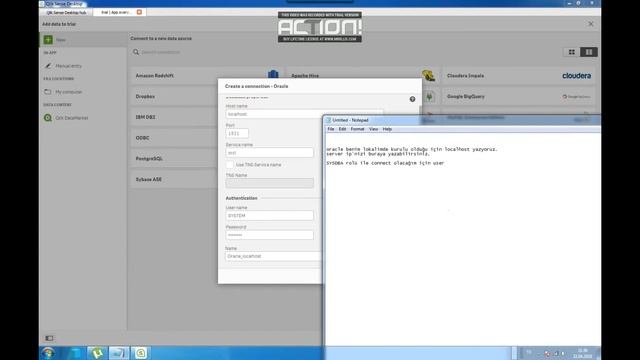Click the cloudera logo
Viewport: 640px width, 360px height.
pos(576,76)
